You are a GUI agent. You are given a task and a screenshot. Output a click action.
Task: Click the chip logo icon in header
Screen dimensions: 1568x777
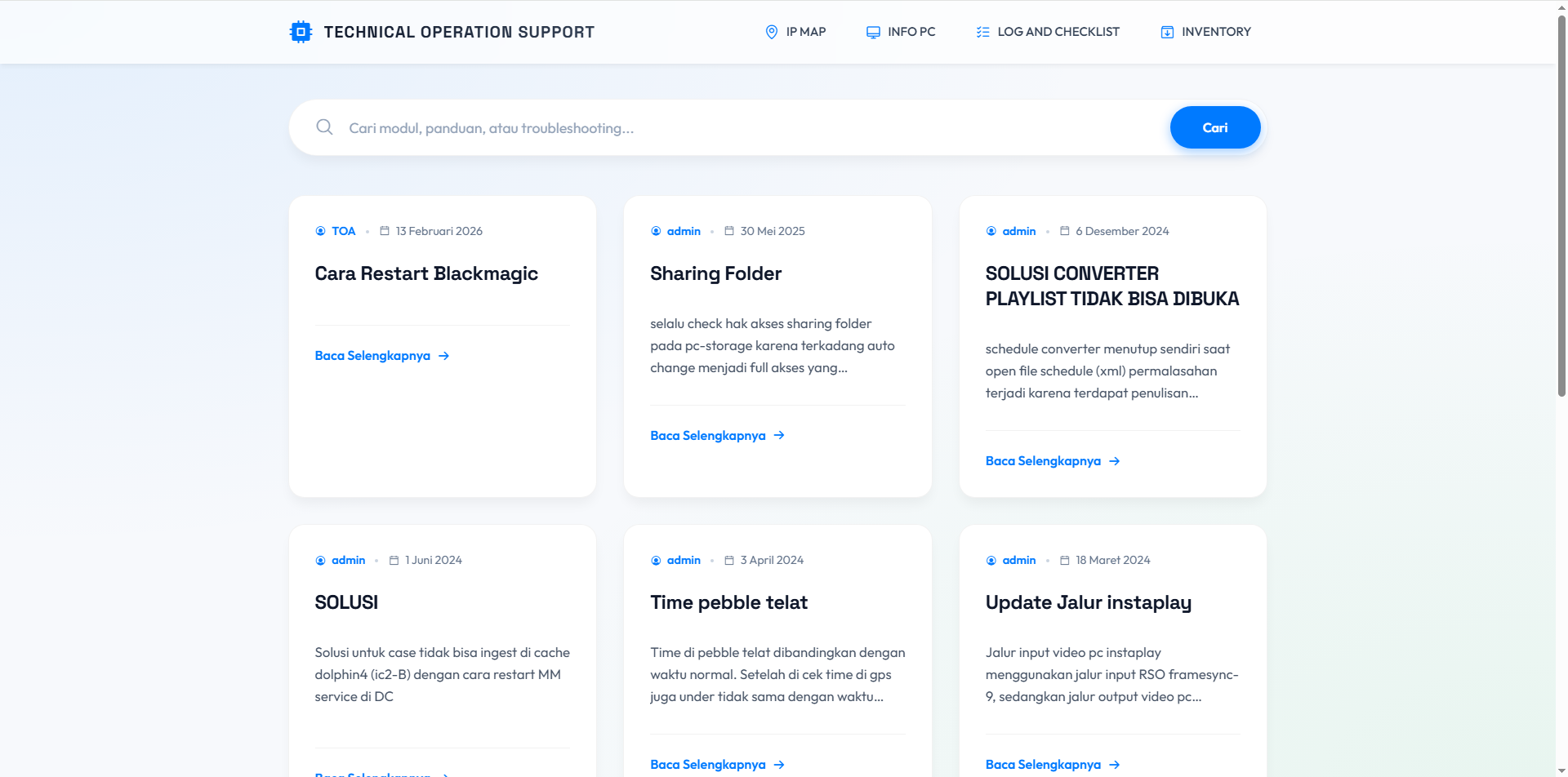[x=301, y=32]
